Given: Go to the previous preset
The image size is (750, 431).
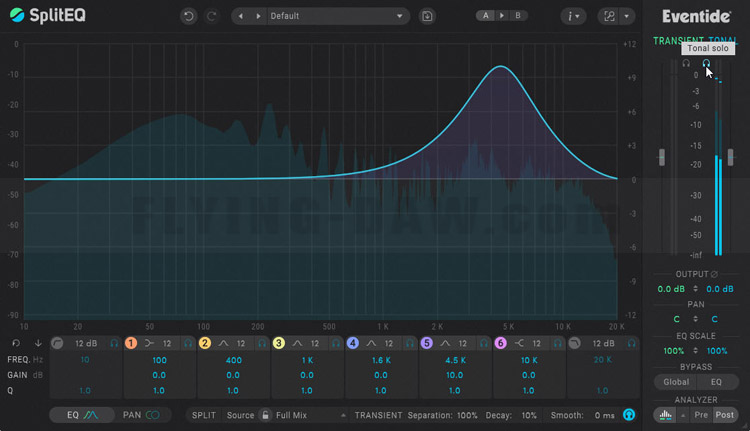Looking at the screenshot, I should coord(241,16).
